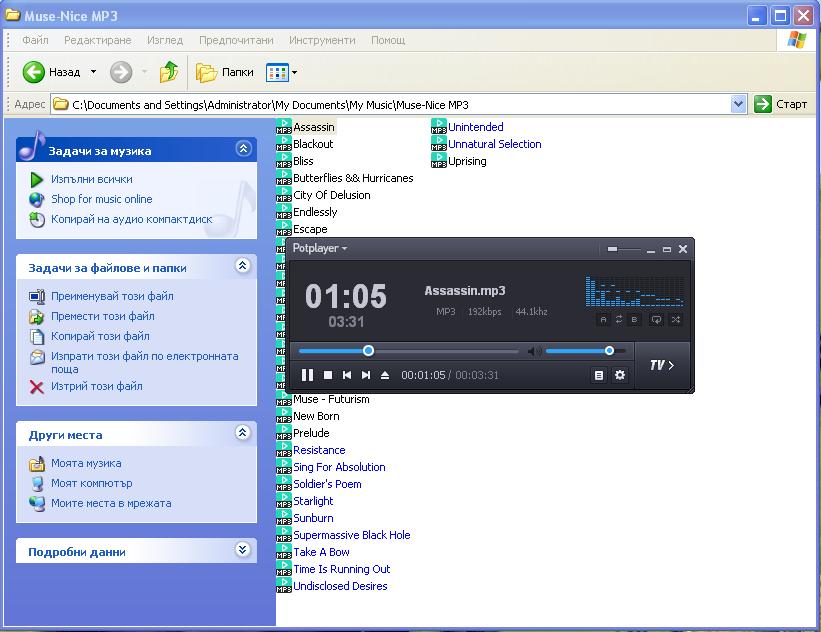821x632 pixels.
Task: Click the Potplayer seek bar handle
Action: pos(369,350)
